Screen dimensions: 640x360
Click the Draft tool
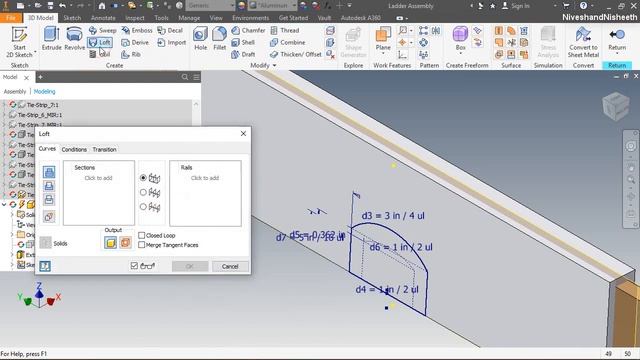click(243, 54)
